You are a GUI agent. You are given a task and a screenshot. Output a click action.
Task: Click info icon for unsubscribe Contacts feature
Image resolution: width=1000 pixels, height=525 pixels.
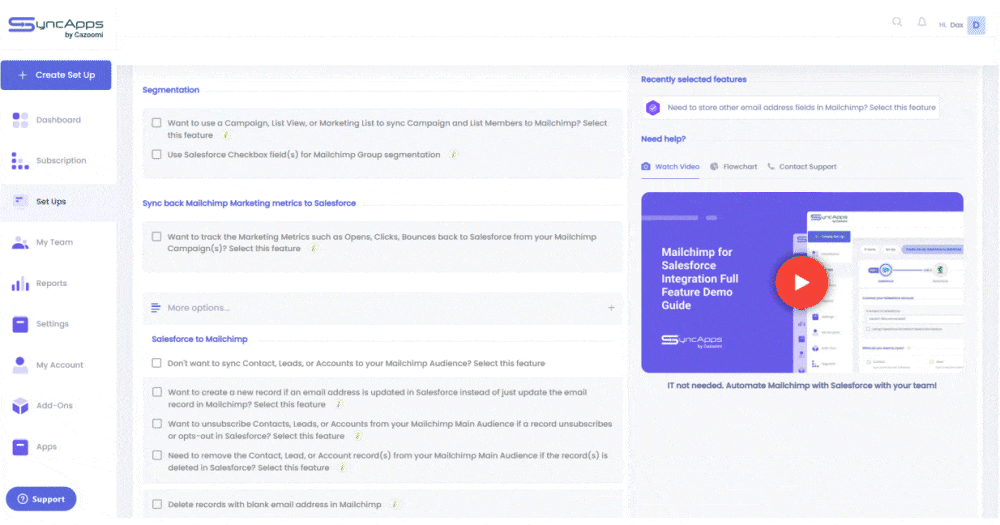[357, 436]
